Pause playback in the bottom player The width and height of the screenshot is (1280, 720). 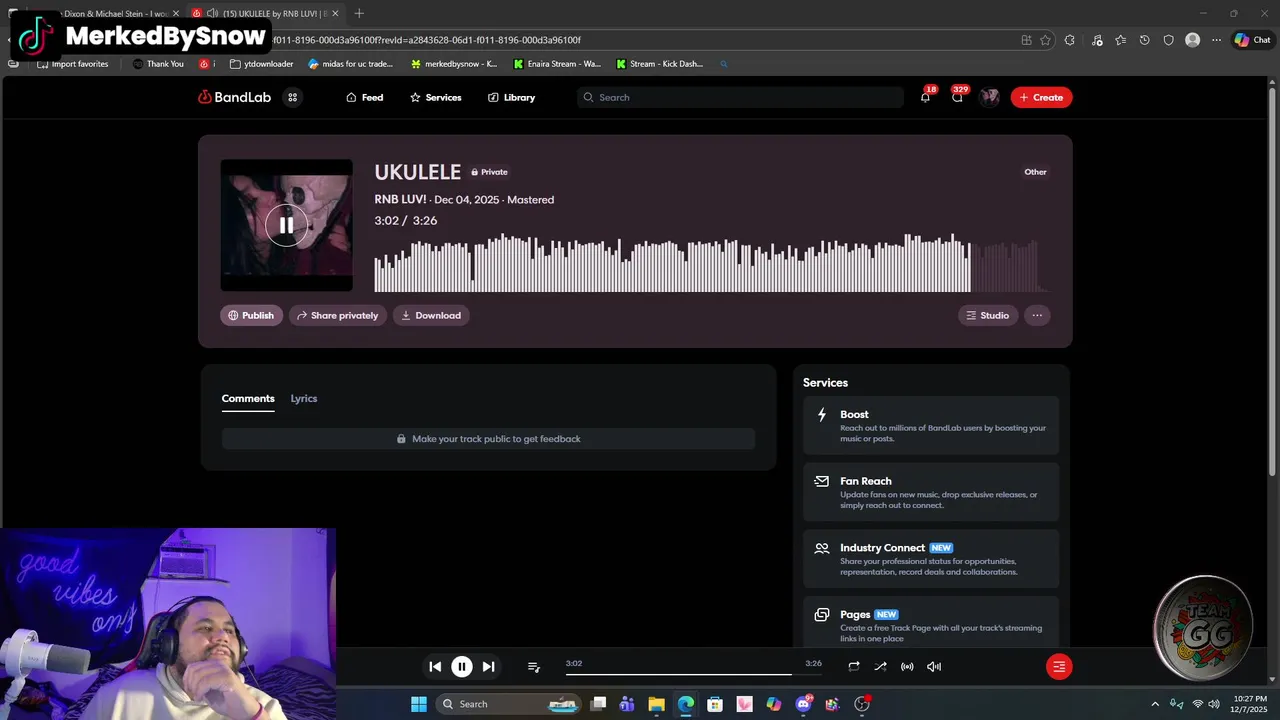(462, 666)
